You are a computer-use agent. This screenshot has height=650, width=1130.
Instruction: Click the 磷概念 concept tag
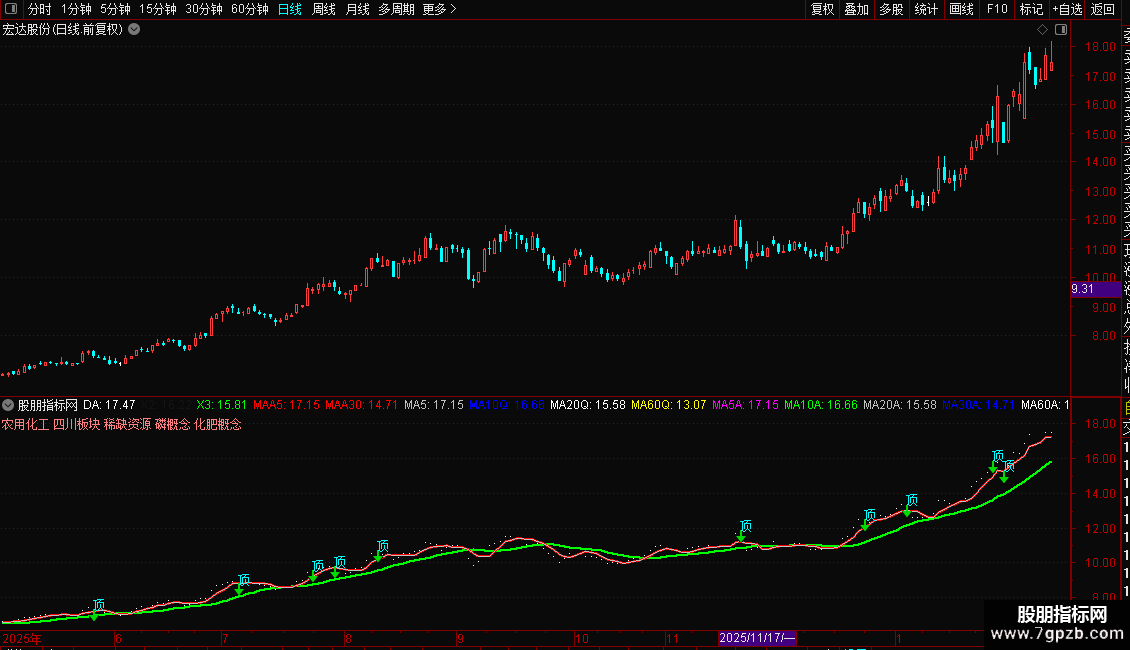tap(173, 424)
